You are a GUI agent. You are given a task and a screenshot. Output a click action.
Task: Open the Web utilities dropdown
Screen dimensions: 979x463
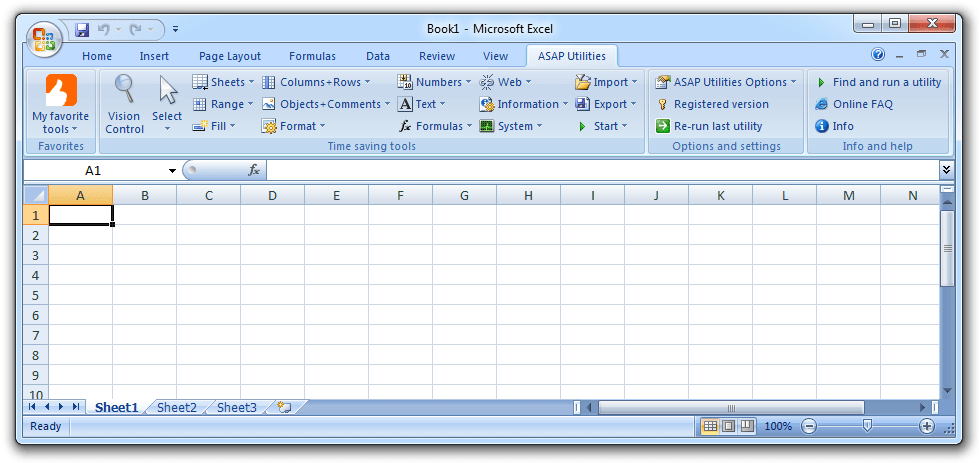point(505,82)
